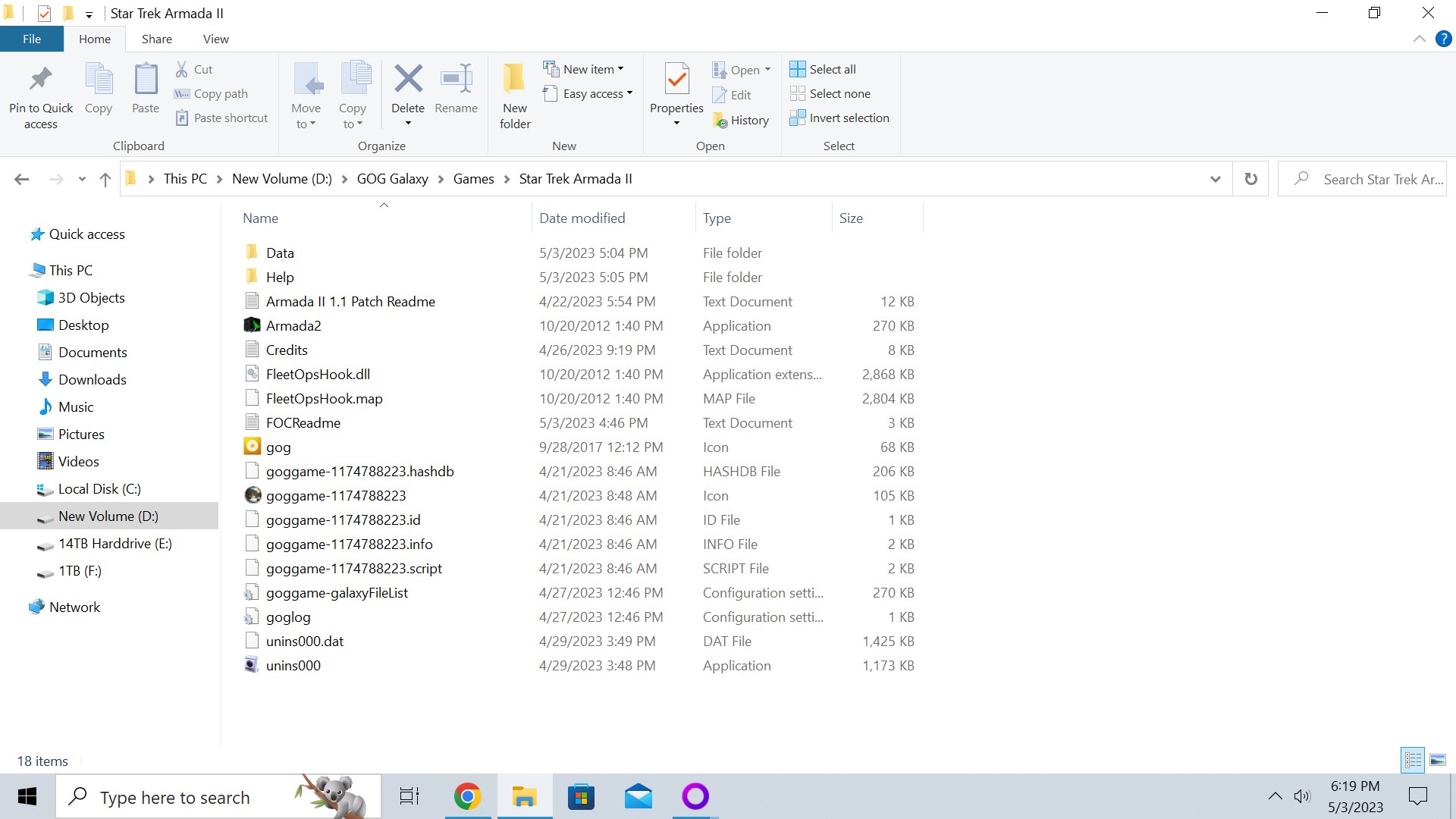Expand address bar history dropdown

tap(1216, 179)
